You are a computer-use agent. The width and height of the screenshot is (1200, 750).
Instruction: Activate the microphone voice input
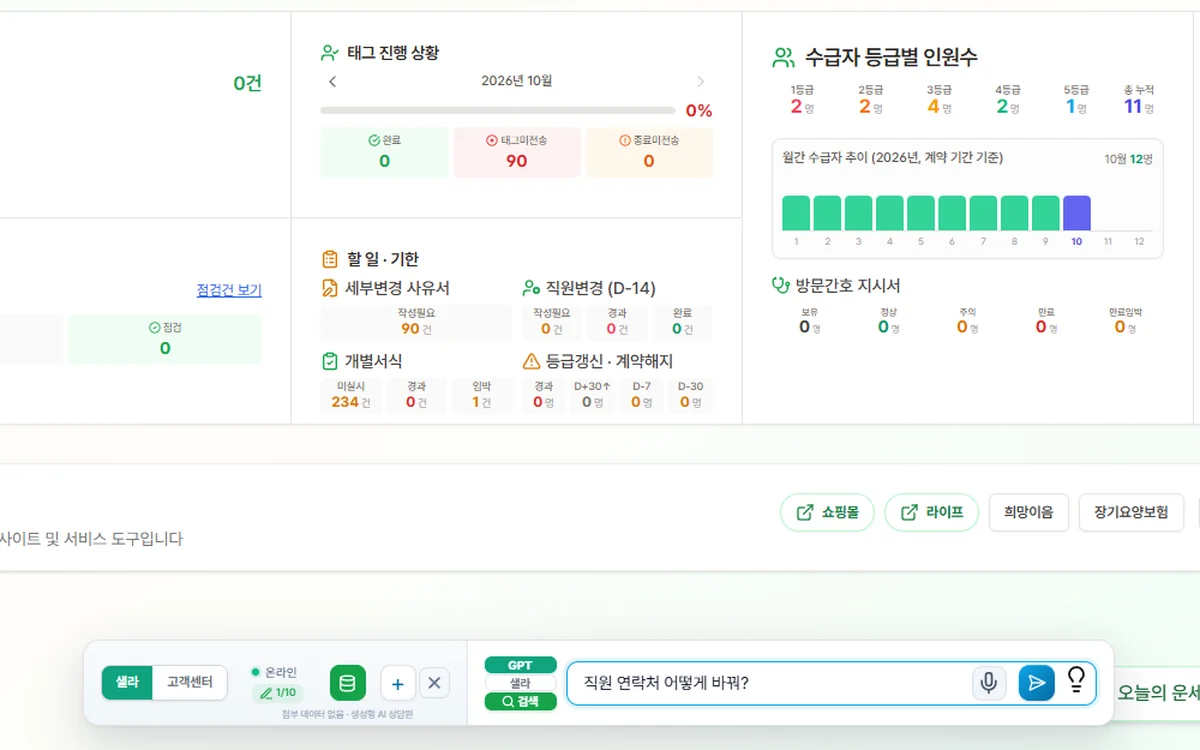[989, 683]
